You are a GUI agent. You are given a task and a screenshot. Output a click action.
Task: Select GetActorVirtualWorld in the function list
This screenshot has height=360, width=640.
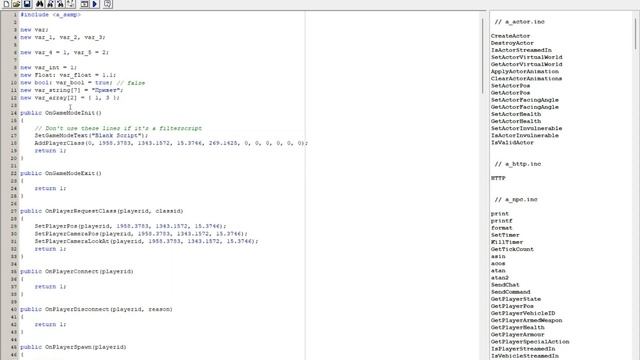tap(526, 64)
